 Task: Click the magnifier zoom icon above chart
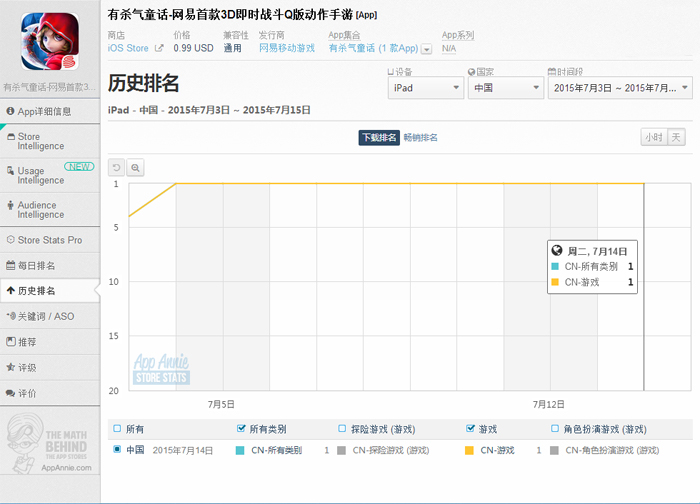pos(135,168)
